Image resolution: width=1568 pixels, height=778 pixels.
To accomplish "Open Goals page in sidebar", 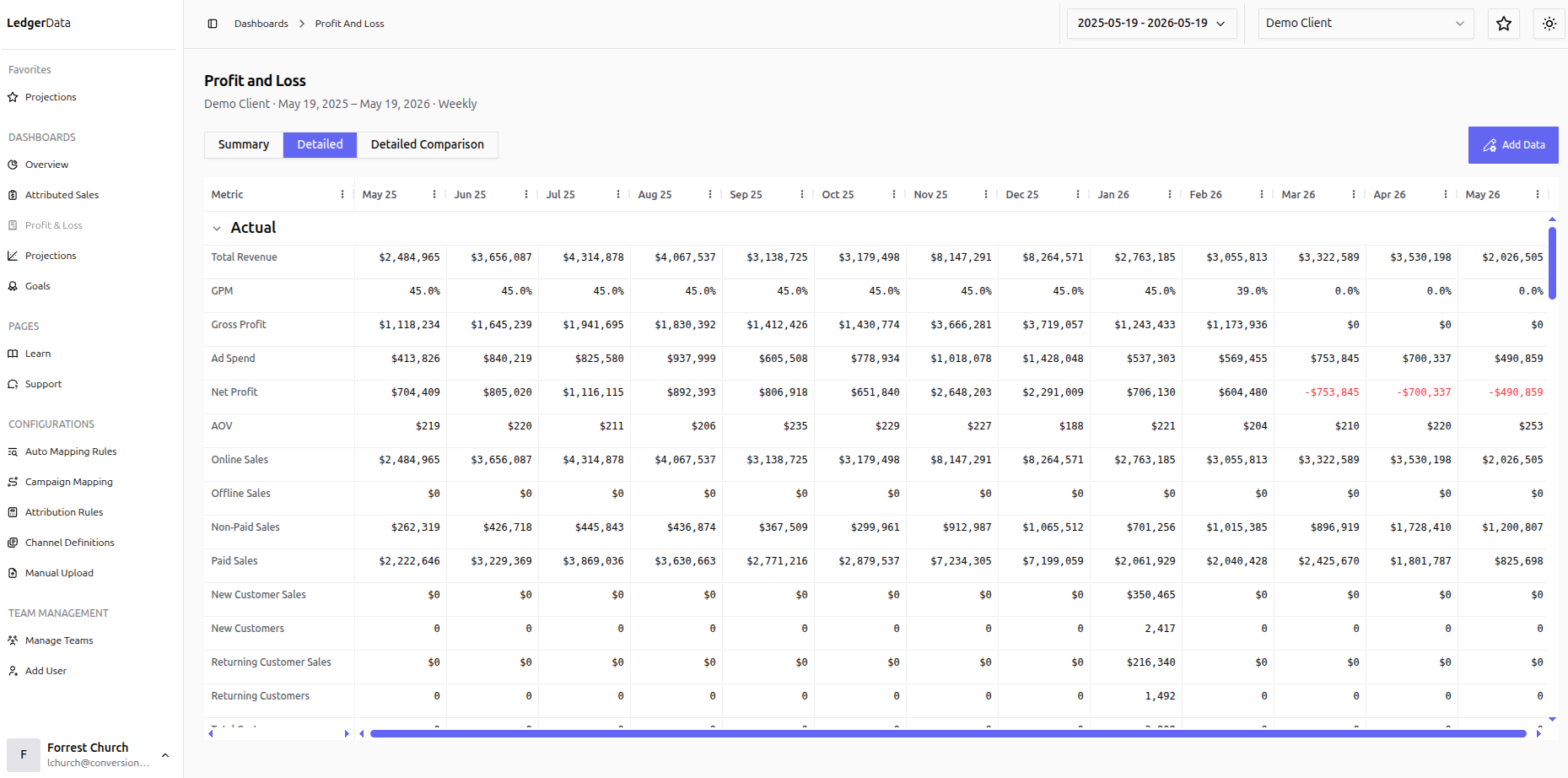I will click(37, 286).
